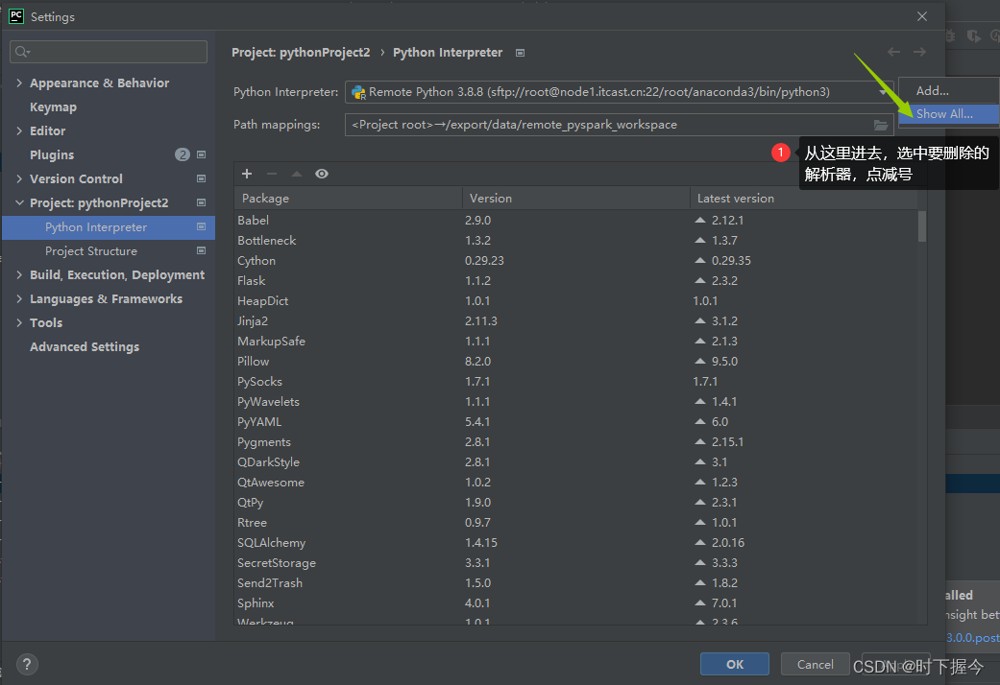This screenshot has height=685, width=1000.
Task: Select the QDarkStyle package row
Action: click(576, 462)
